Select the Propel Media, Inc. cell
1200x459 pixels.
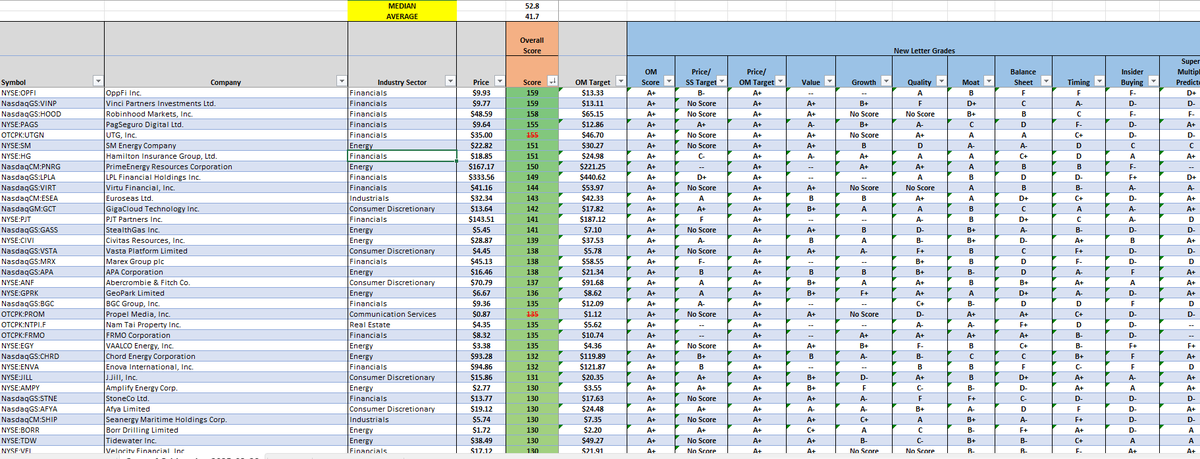pos(225,313)
